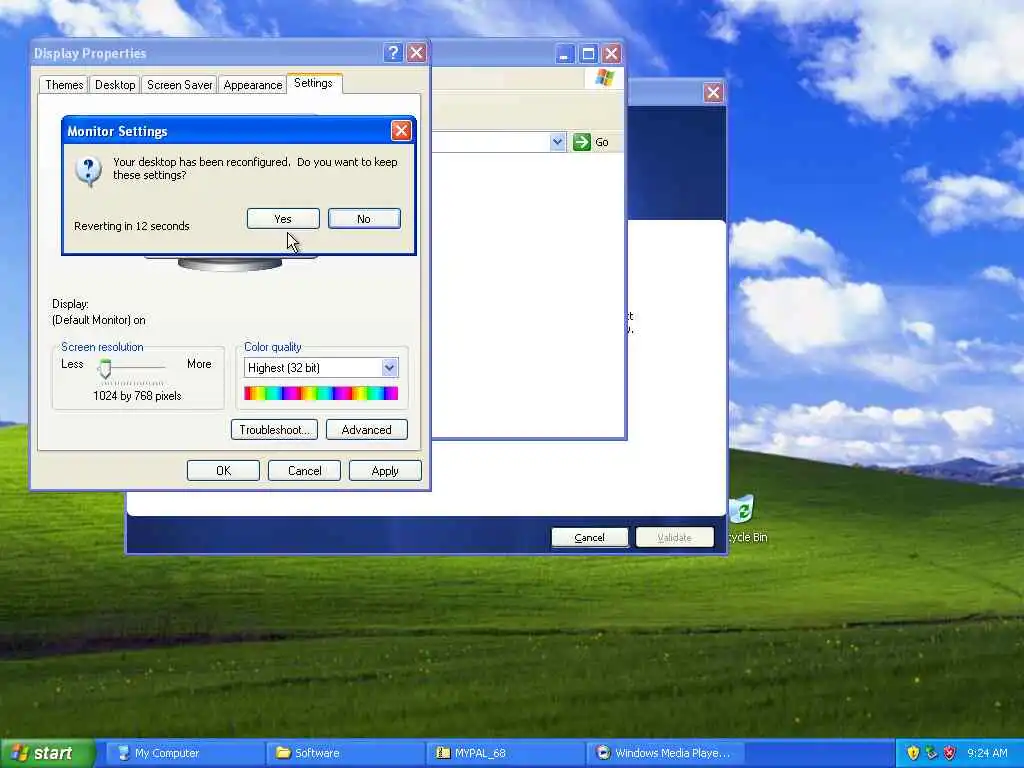Close the Monitor Settings dialog
Image resolution: width=1024 pixels, height=768 pixels.
pyautogui.click(x=401, y=131)
